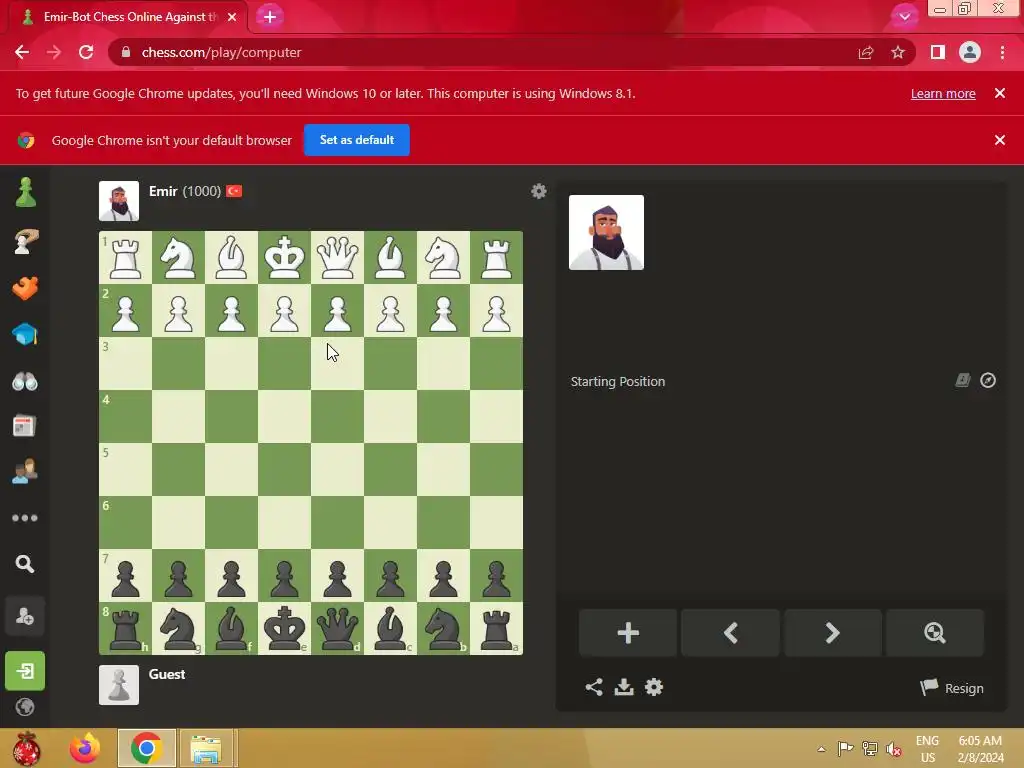This screenshot has width=1024, height=768.
Task: Click the compass explorer icon
Action: coord(987,380)
